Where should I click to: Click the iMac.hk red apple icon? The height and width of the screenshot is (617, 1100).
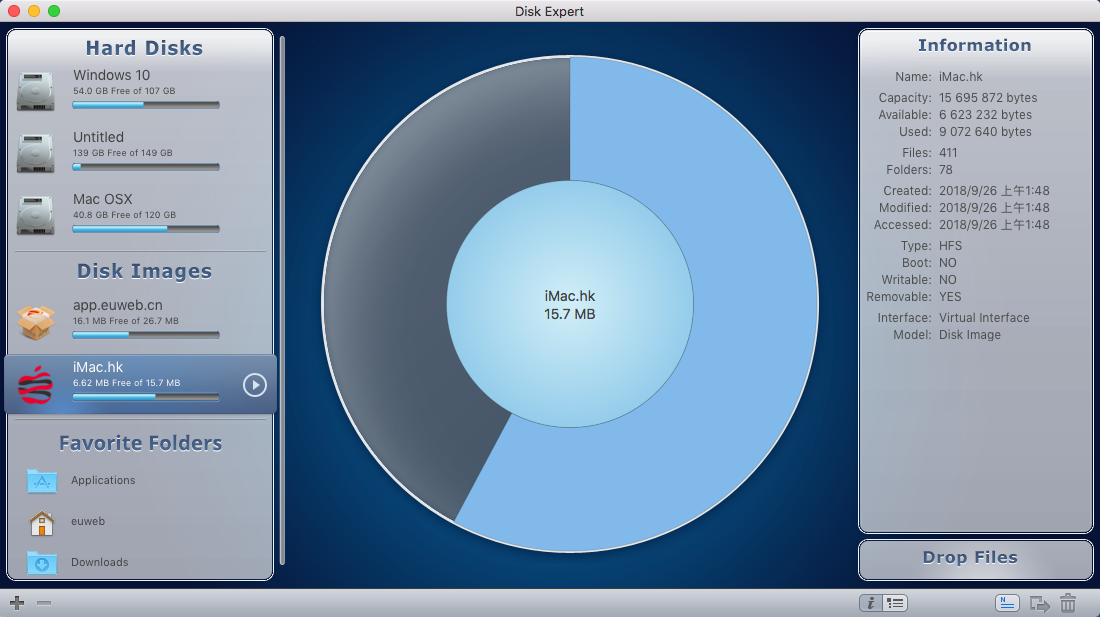(35, 384)
